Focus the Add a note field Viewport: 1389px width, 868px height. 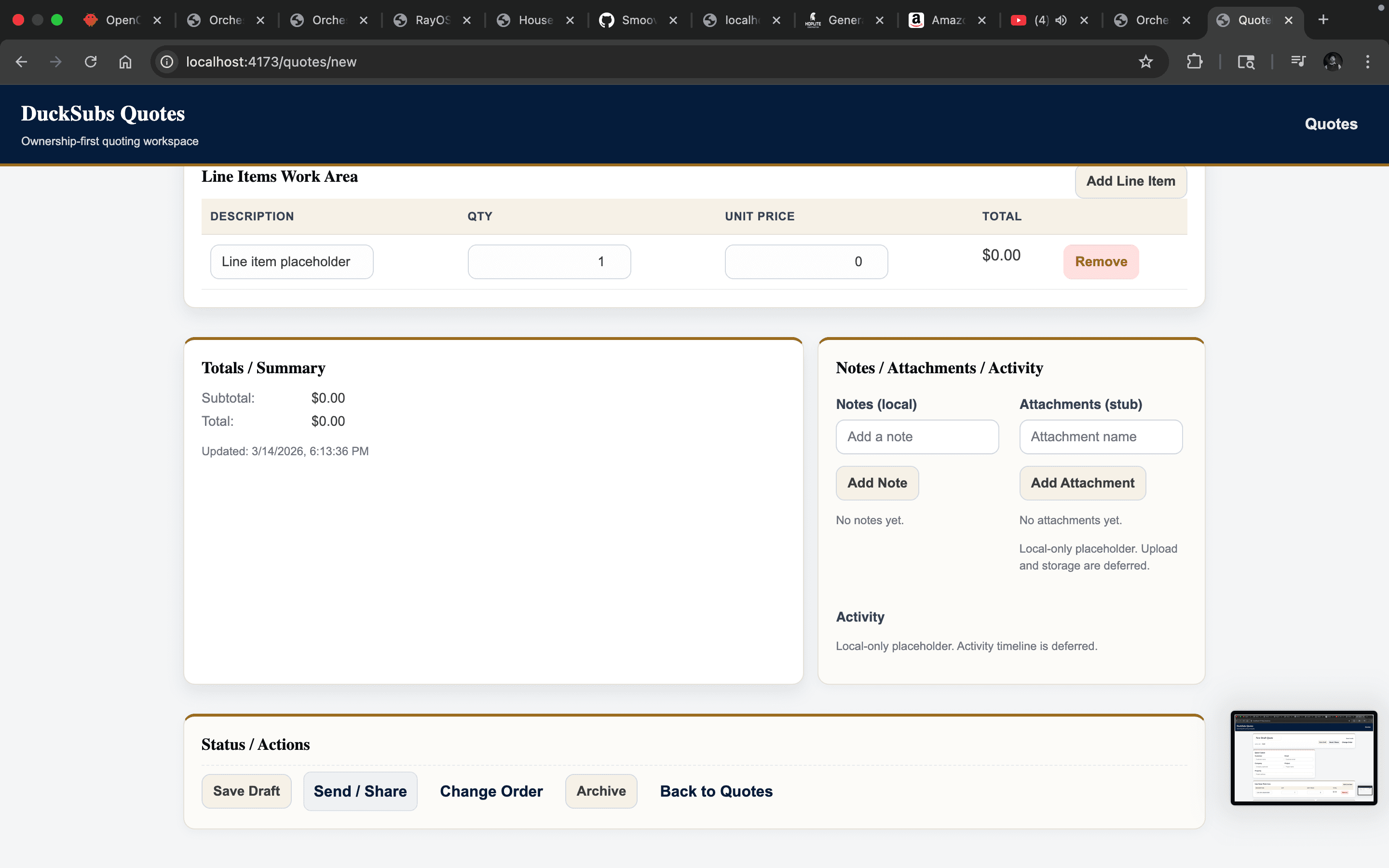(x=917, y=437)
